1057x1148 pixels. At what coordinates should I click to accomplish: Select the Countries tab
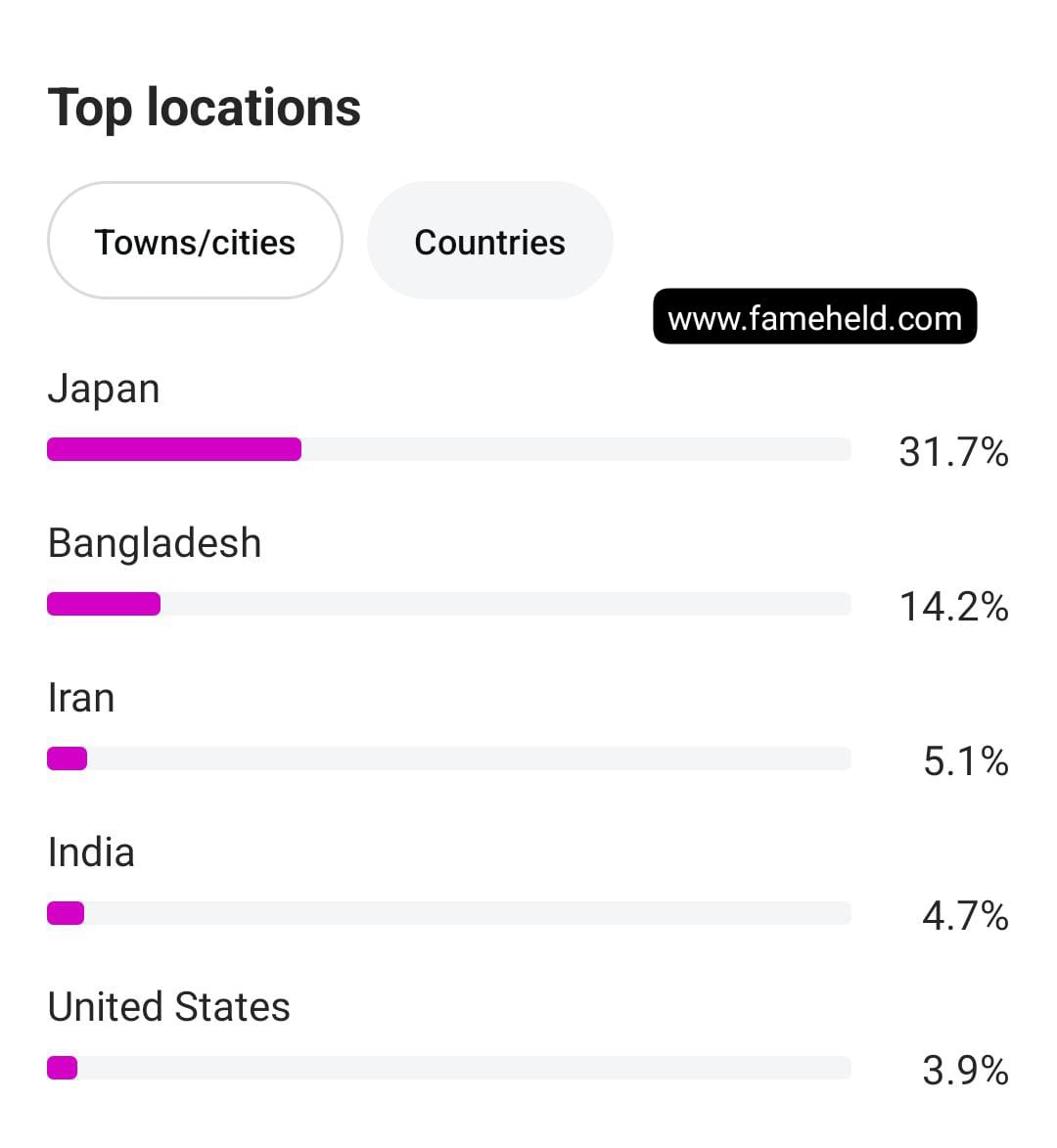(489, 242)
